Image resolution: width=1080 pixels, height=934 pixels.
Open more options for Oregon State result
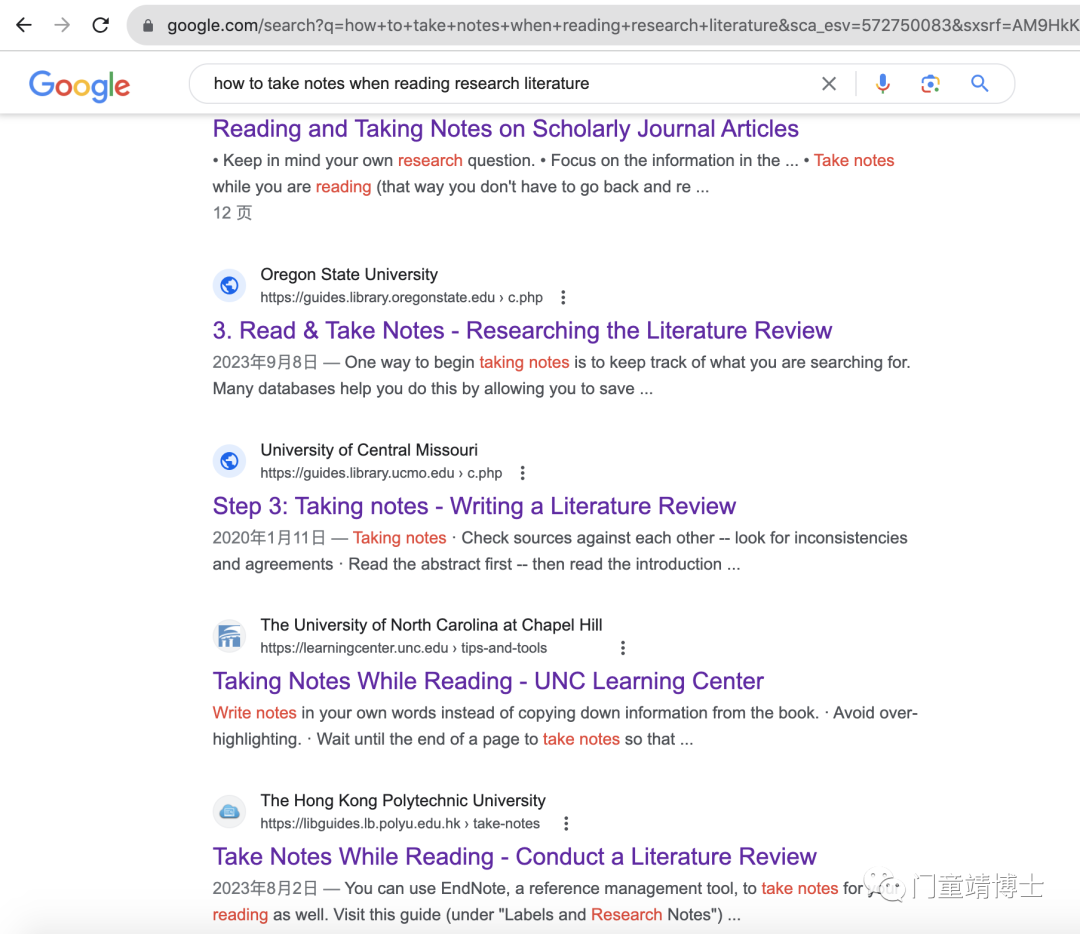tap(563, 298)
